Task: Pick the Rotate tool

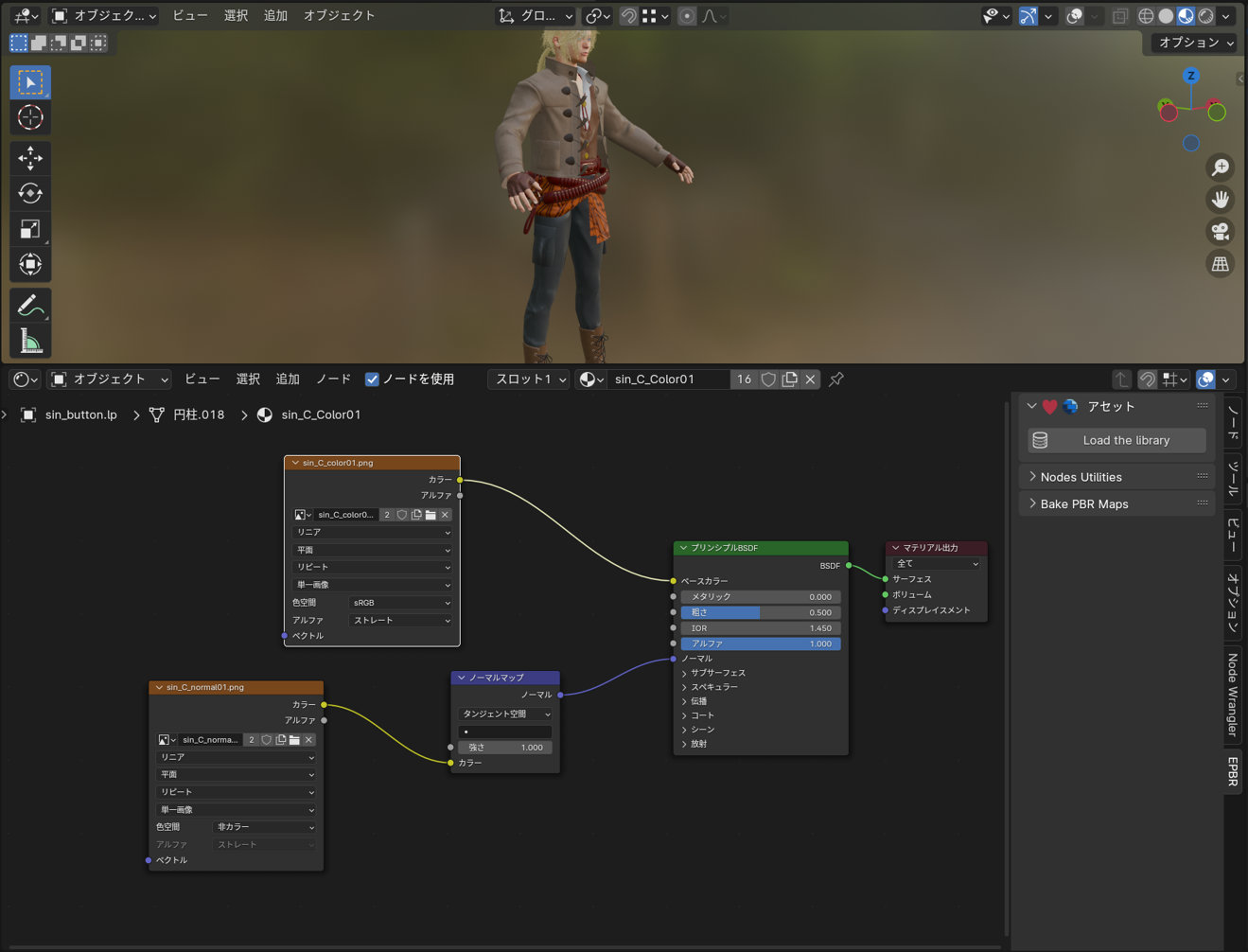Action: (x=30, y=193)
